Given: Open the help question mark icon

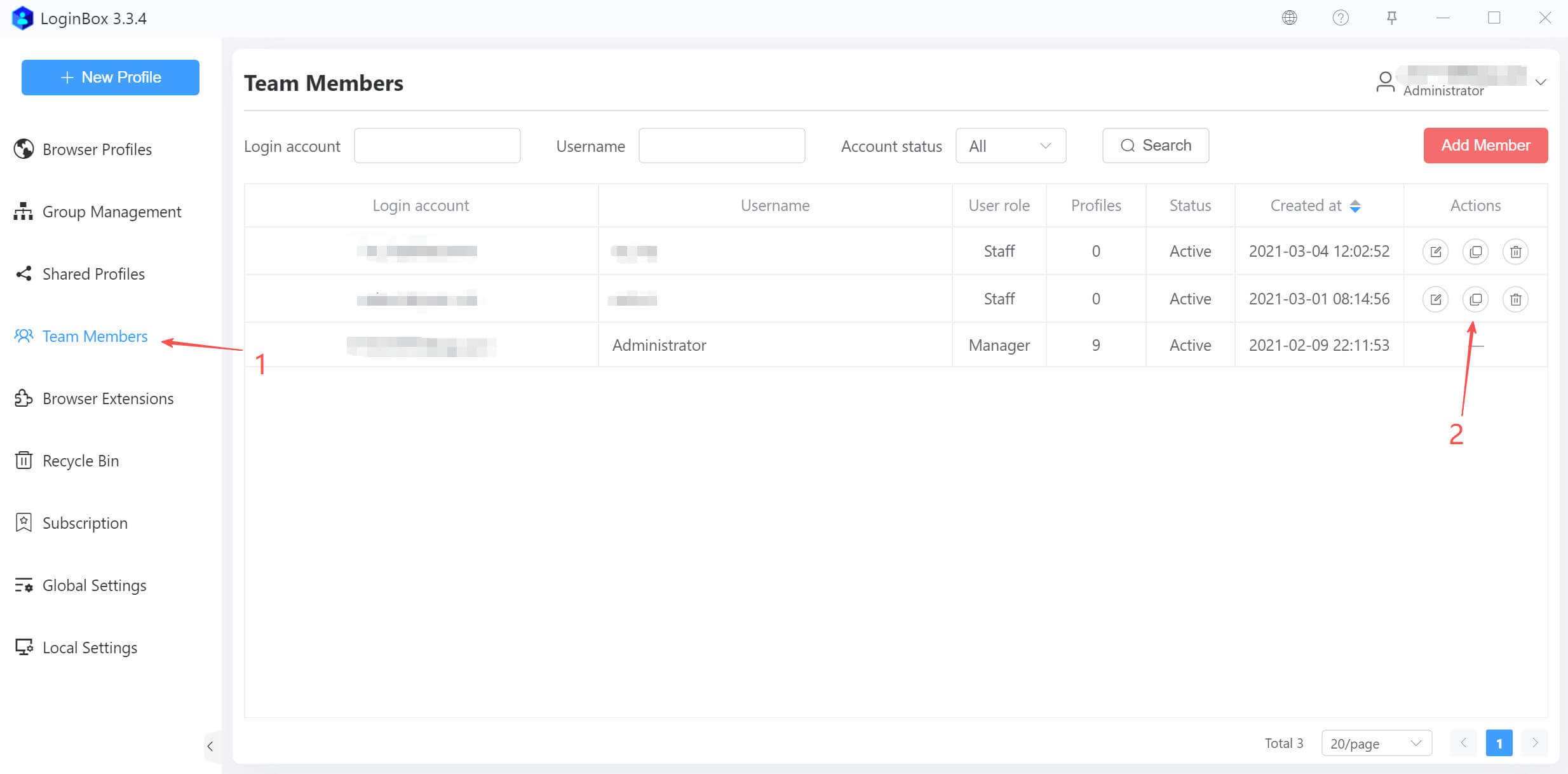Looking at the screenshot, I should 1341,18.
